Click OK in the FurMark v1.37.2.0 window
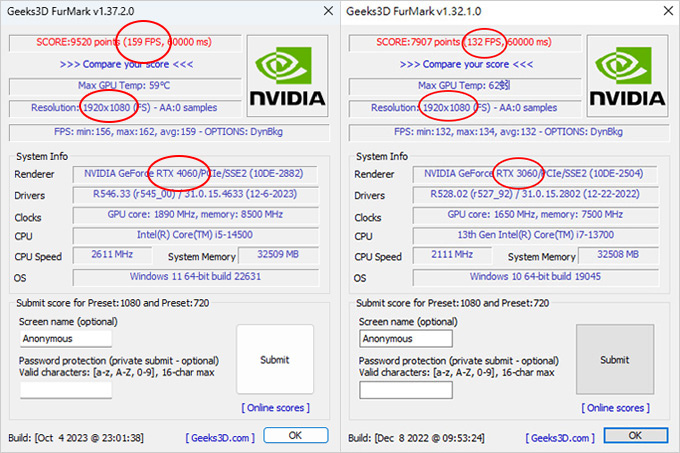 (x=296, y=435)
